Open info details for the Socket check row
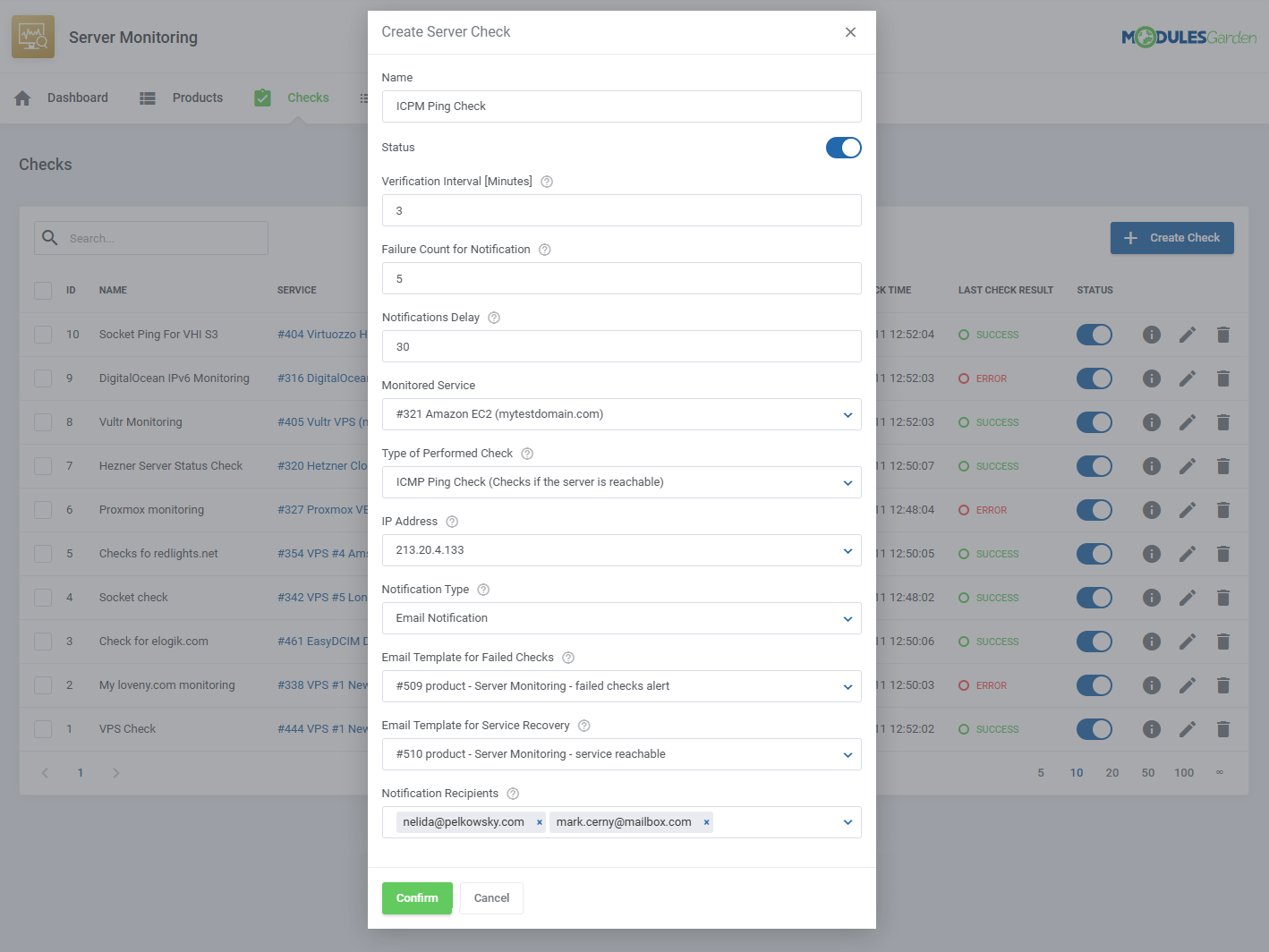The width and height of the screenshot is (1269, 952). 1152,597
